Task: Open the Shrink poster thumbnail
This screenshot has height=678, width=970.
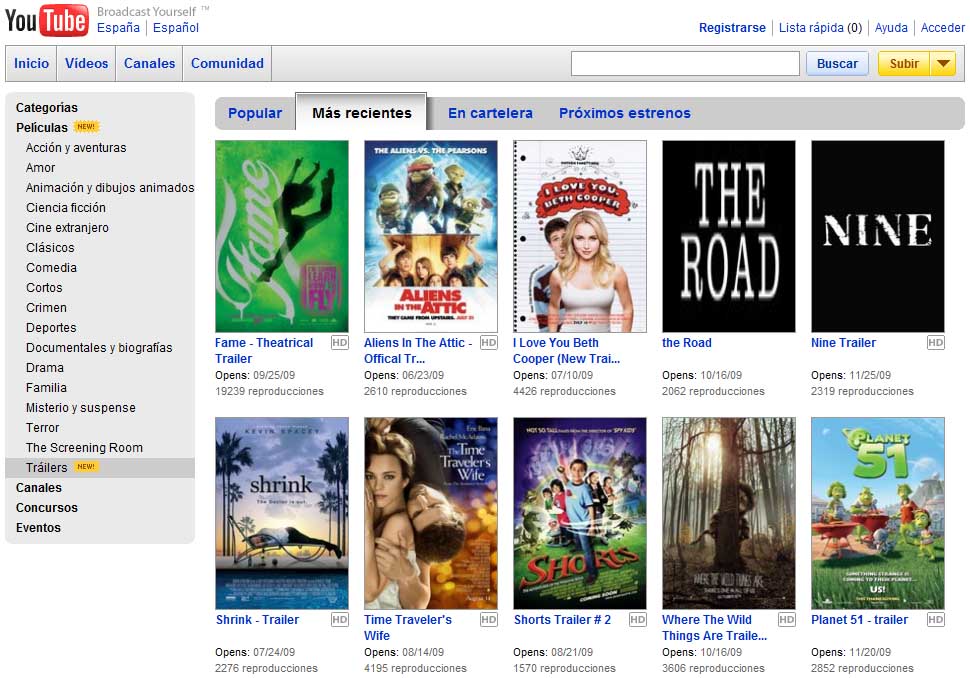Action: 282,513
